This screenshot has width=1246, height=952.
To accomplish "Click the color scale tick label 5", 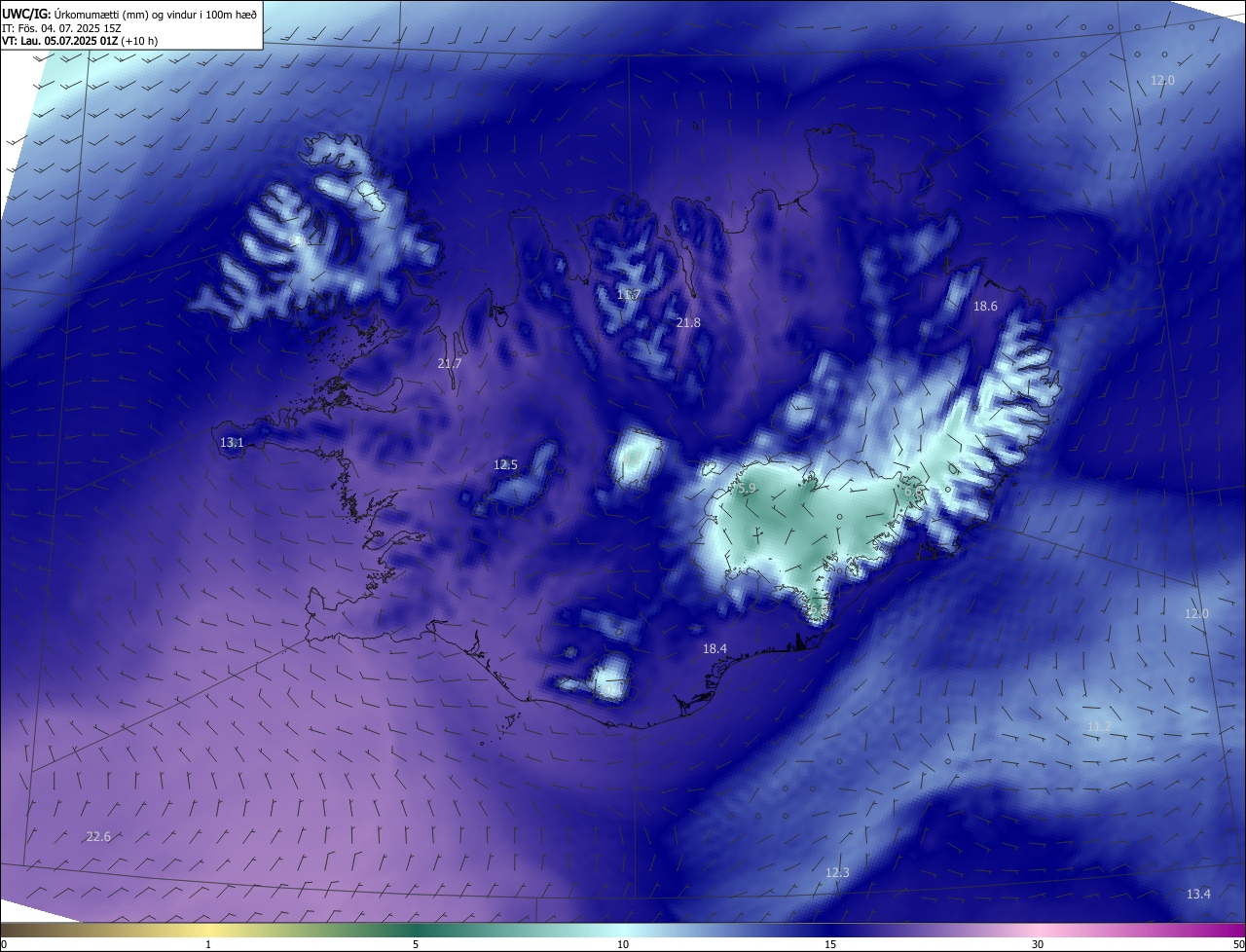I will (x=416, y=944).
